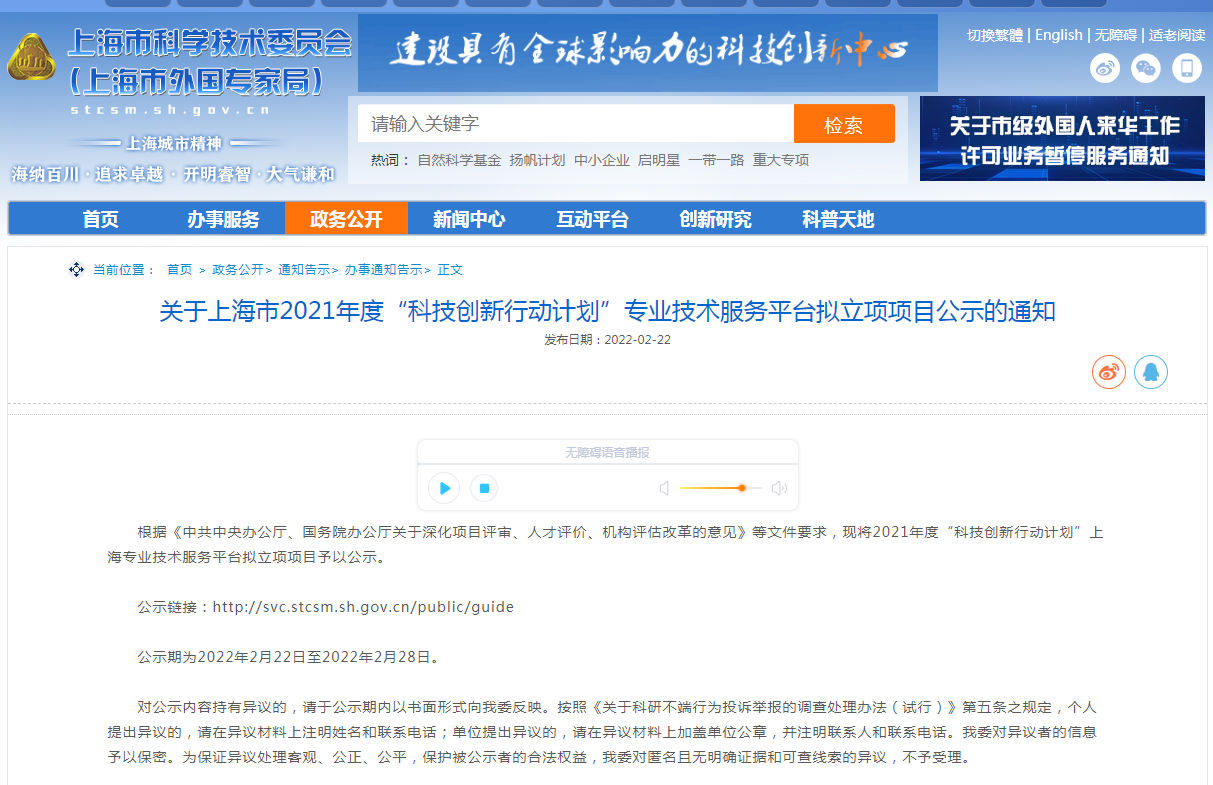Click the keyword search input field
Image resolution: width=1213 pixels, height=785 pixels.
(575, 124)
